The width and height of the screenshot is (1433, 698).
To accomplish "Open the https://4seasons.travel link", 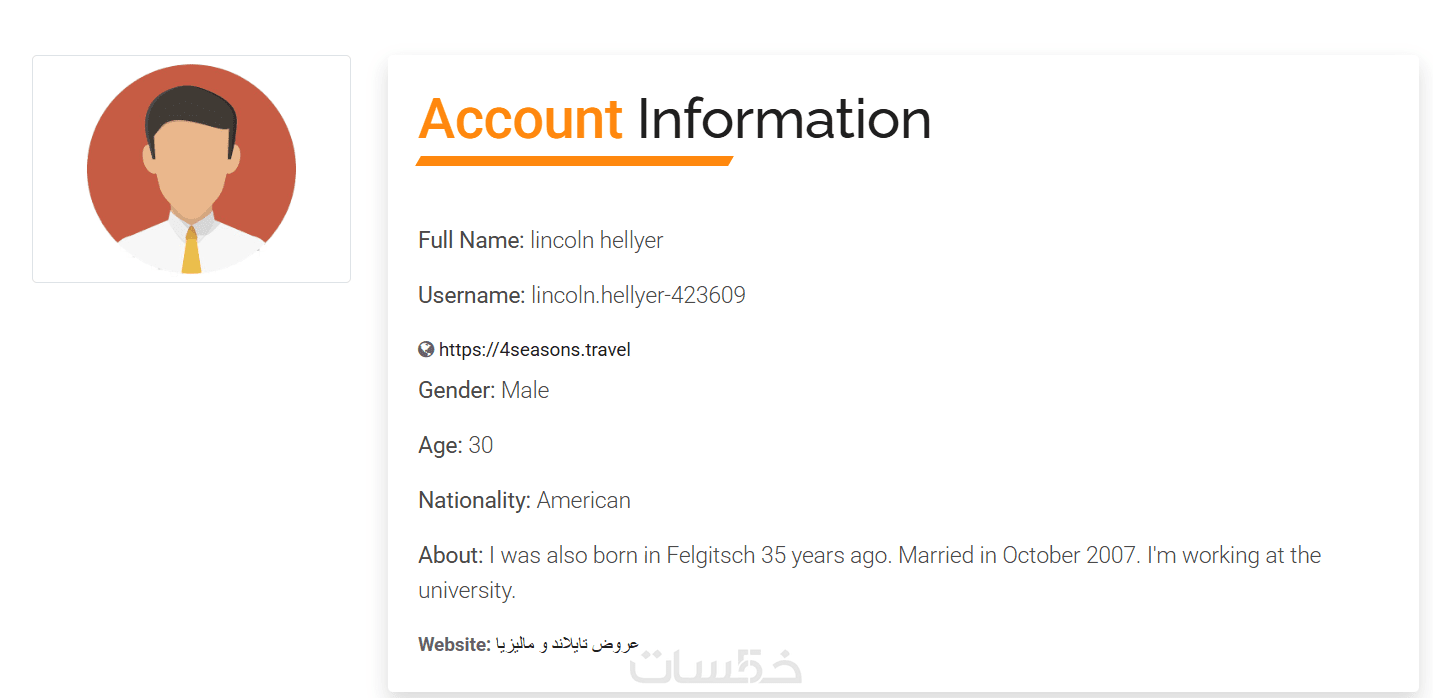I will (534, 350).
